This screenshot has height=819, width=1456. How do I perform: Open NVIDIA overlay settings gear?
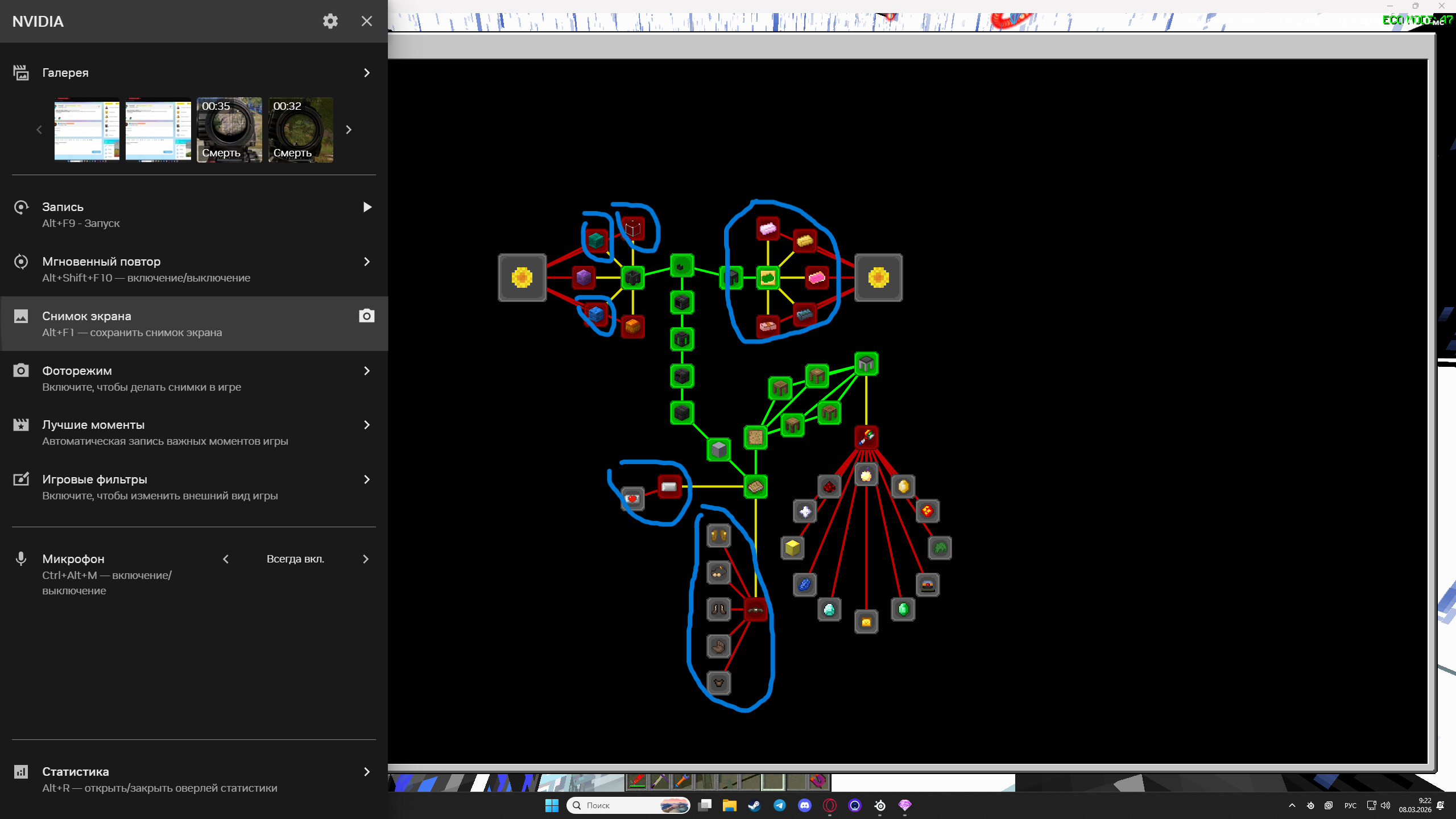coord(330,22)
